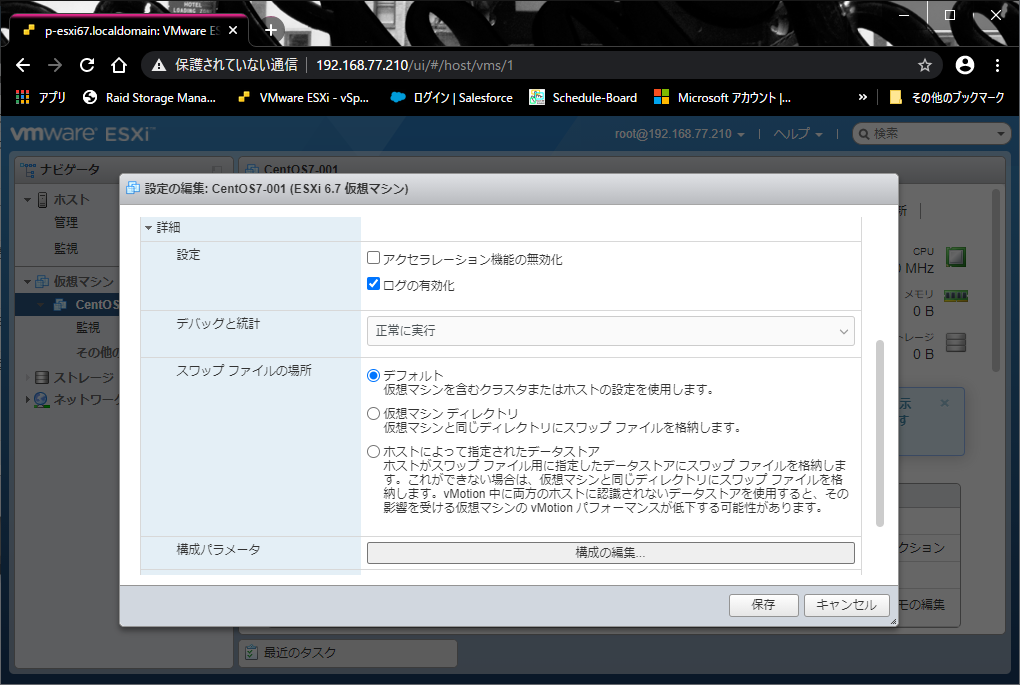Open the アプリ apps grid shortcut
Viewport: 1020px width, 685px height.
point(40,98)
